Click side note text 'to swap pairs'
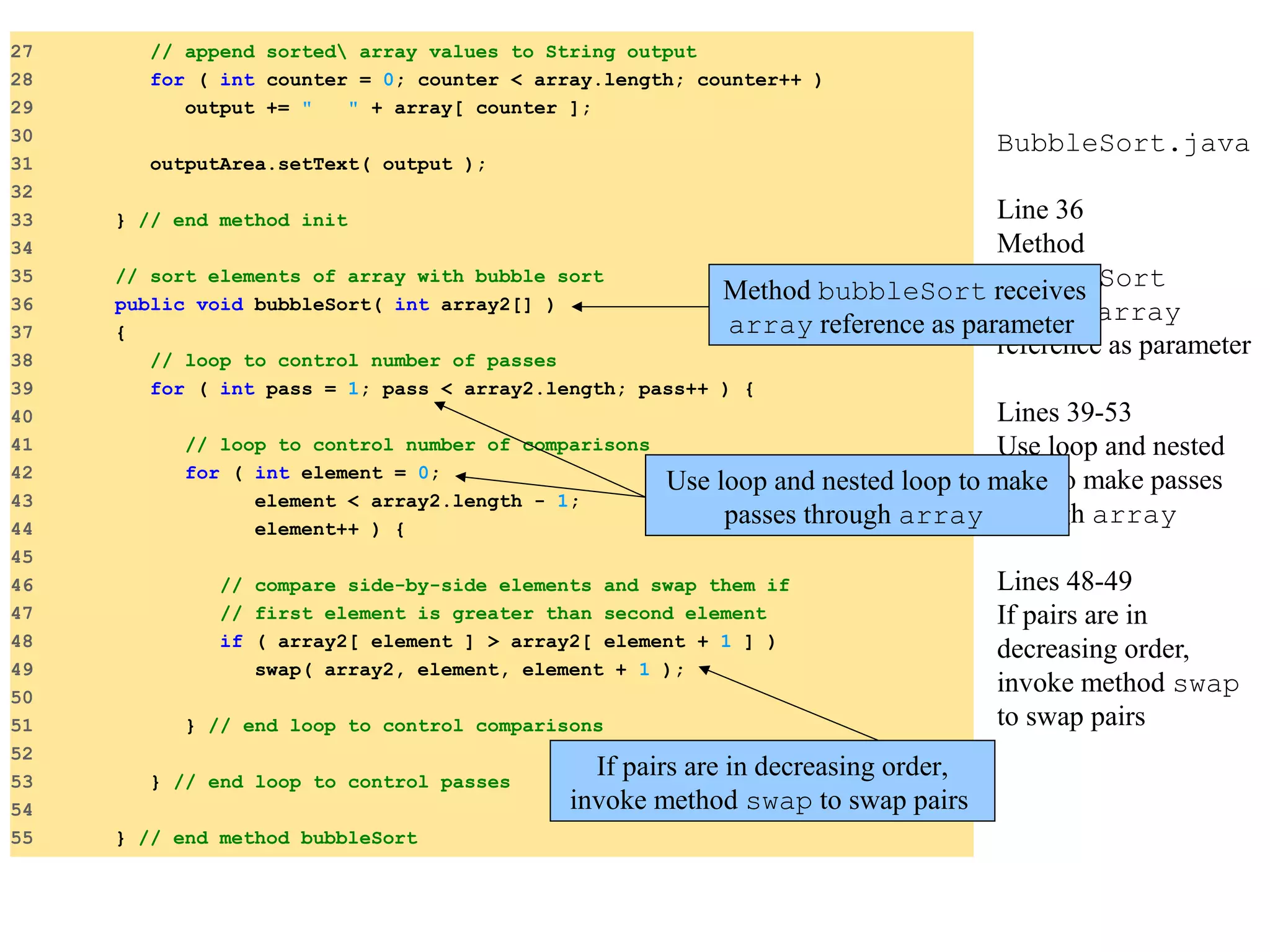Viewport: 1270px width, 952px height. (1071, 717)
